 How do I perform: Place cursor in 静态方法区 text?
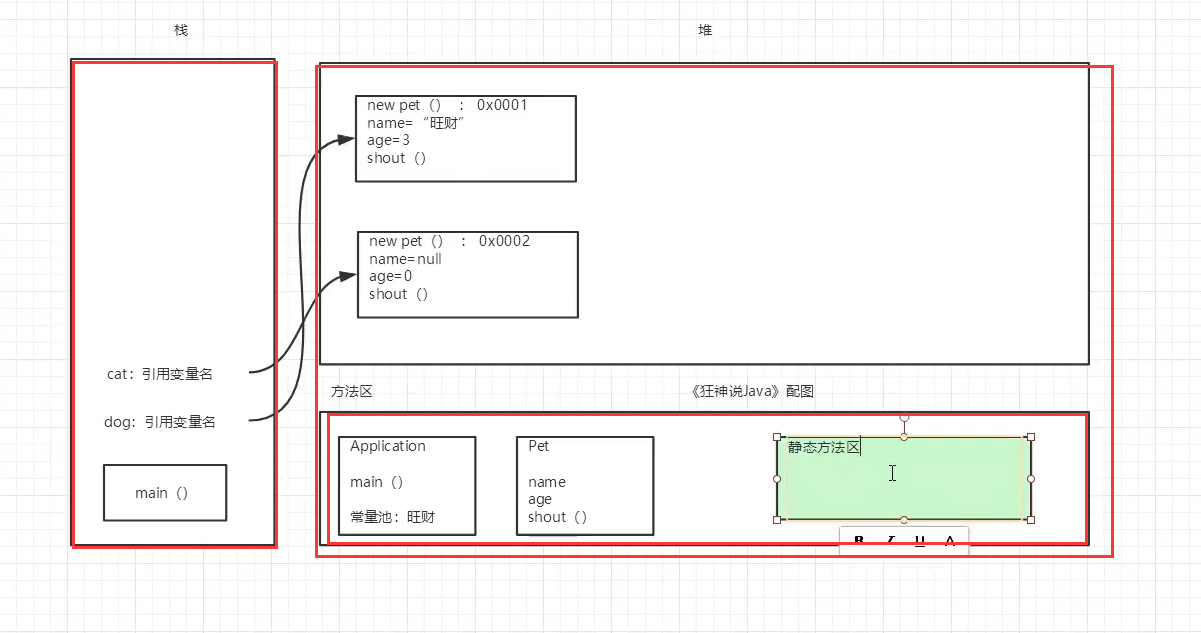[824, 448]
